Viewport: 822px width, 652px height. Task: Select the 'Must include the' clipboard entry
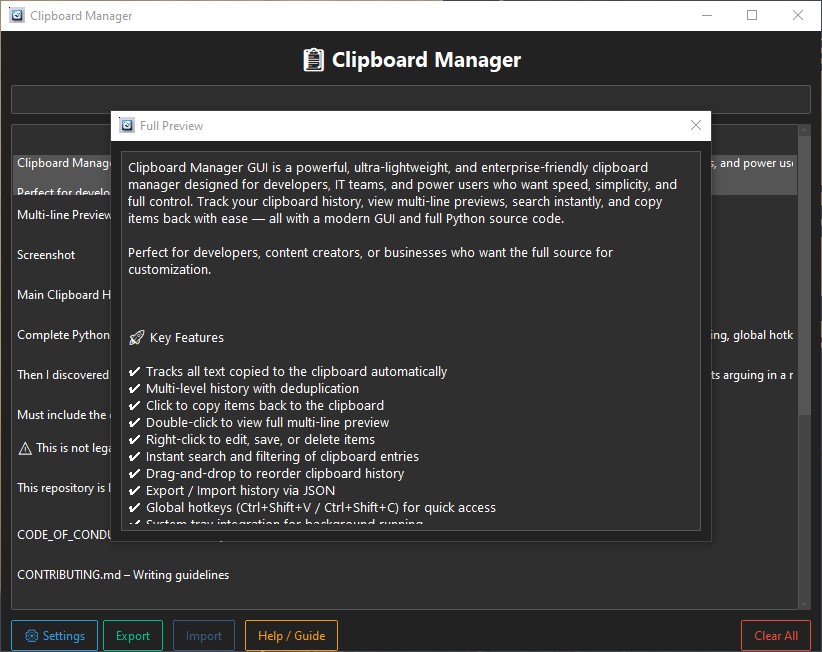(63, 415)
